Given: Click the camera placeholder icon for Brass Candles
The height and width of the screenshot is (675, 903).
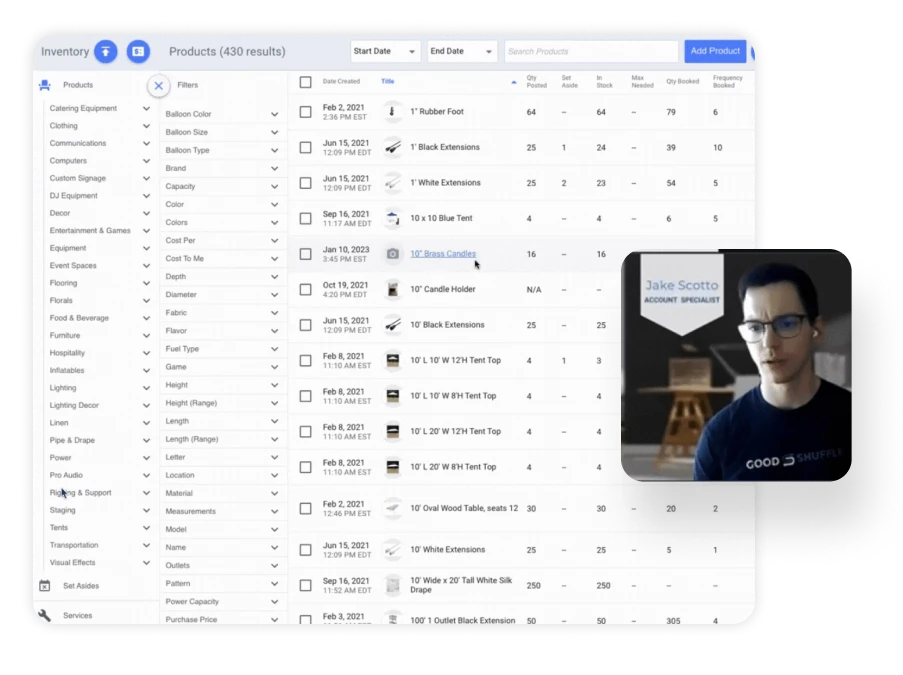Looking at the screenshot, I should 393,254.
